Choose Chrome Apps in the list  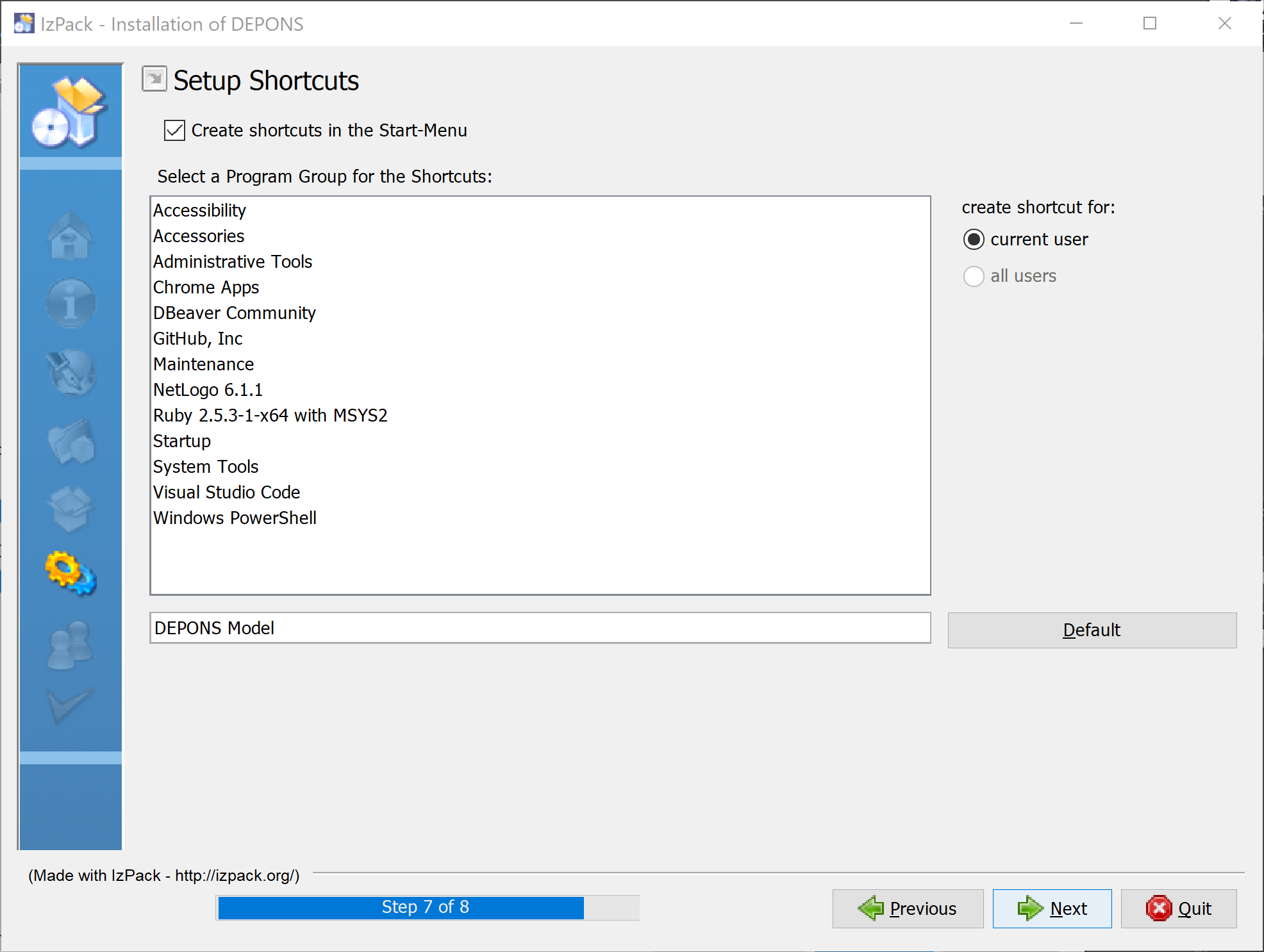click(x=540, y=287)
